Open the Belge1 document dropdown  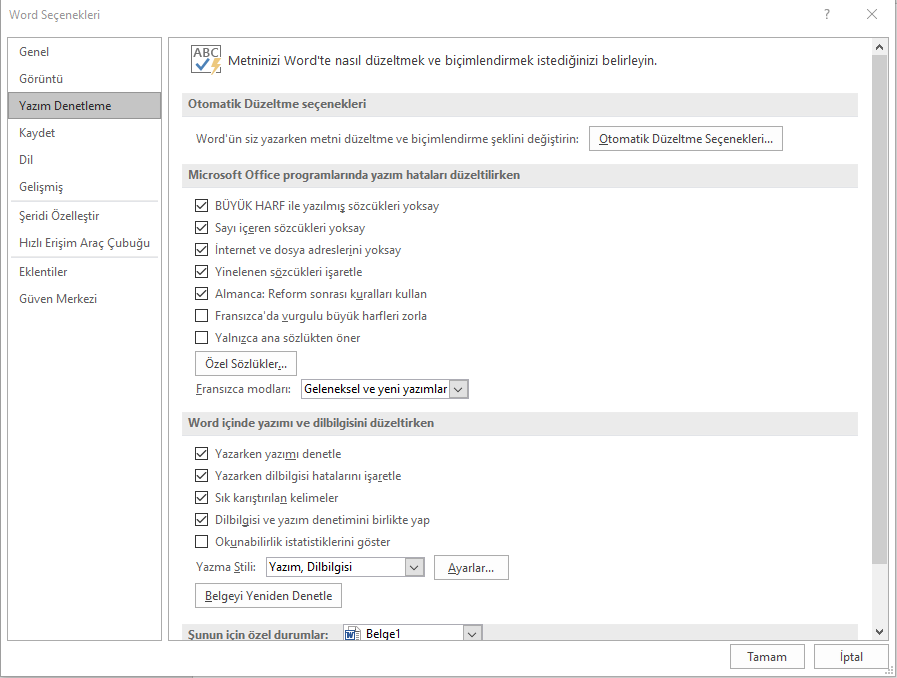click(472, 634)
